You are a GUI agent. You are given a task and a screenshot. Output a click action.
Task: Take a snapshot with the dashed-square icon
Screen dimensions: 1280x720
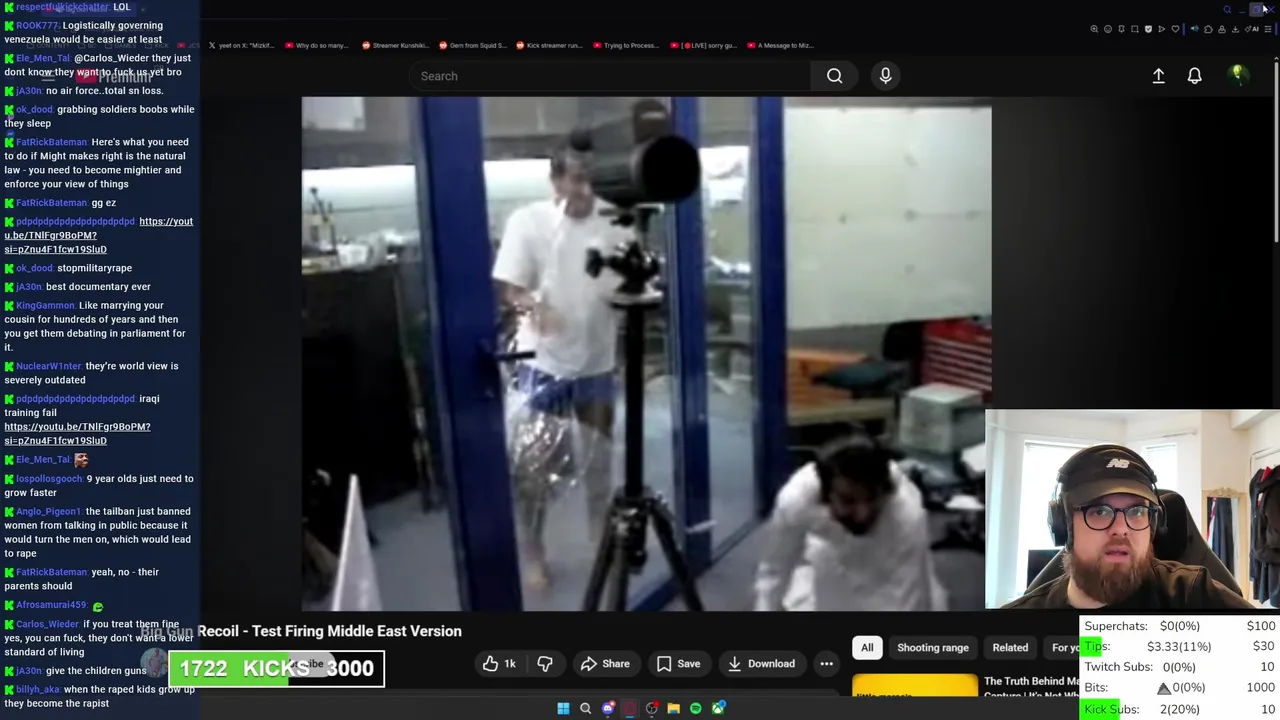click(x=1135, y=29)
